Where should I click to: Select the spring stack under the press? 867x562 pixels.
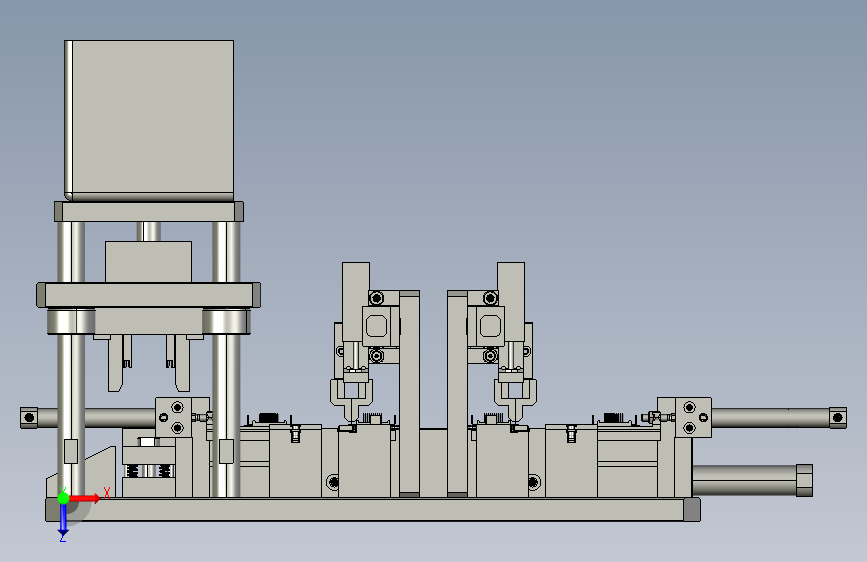tap(148, 471)
